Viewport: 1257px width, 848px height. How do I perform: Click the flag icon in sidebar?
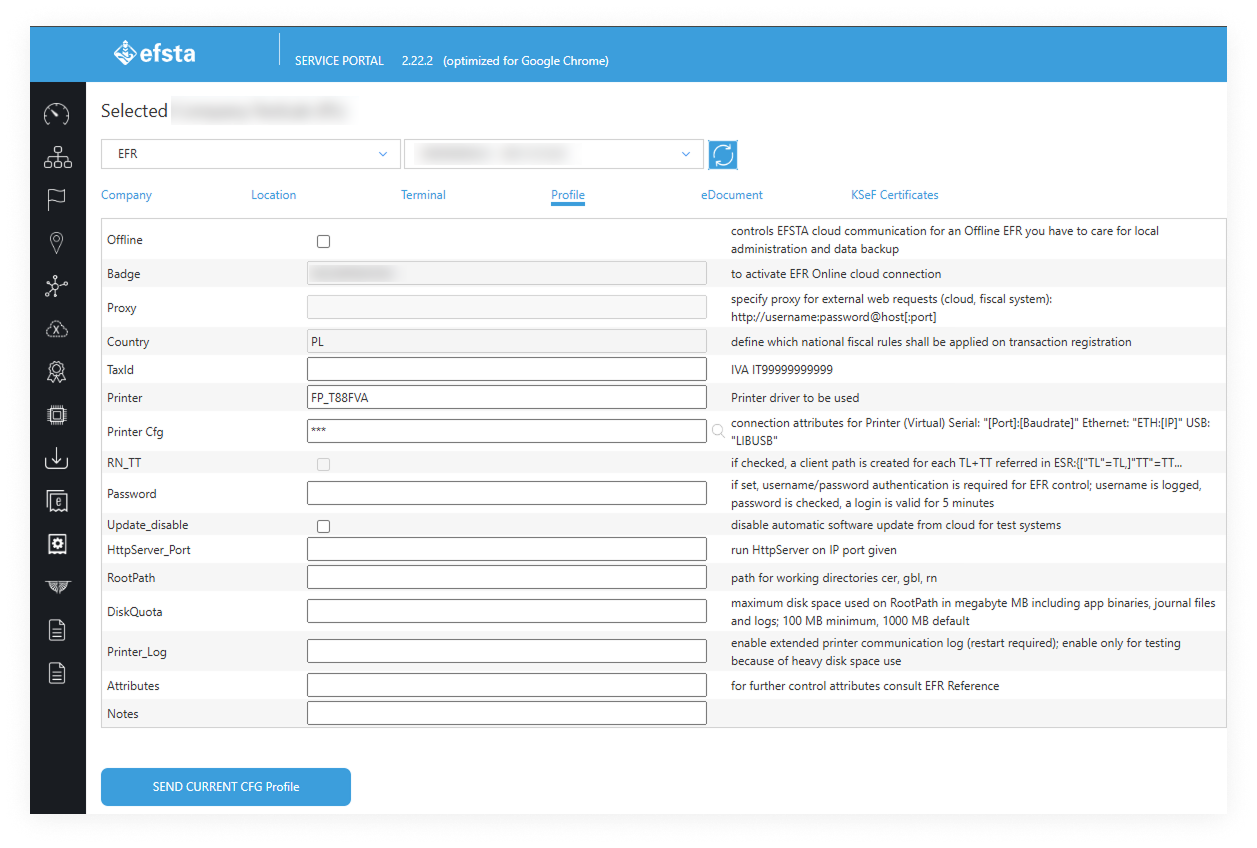57,200
